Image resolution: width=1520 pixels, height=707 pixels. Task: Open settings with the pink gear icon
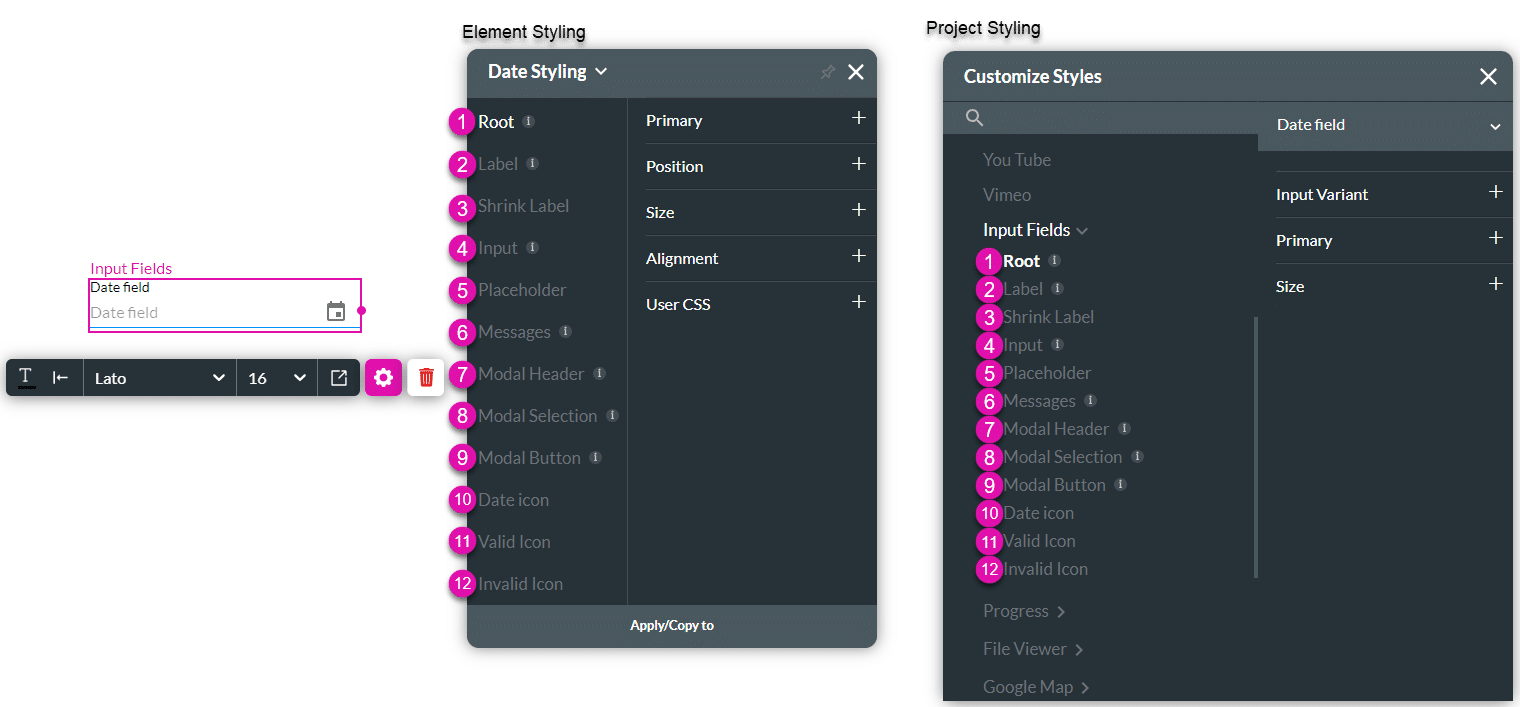(x=383, y=378)
